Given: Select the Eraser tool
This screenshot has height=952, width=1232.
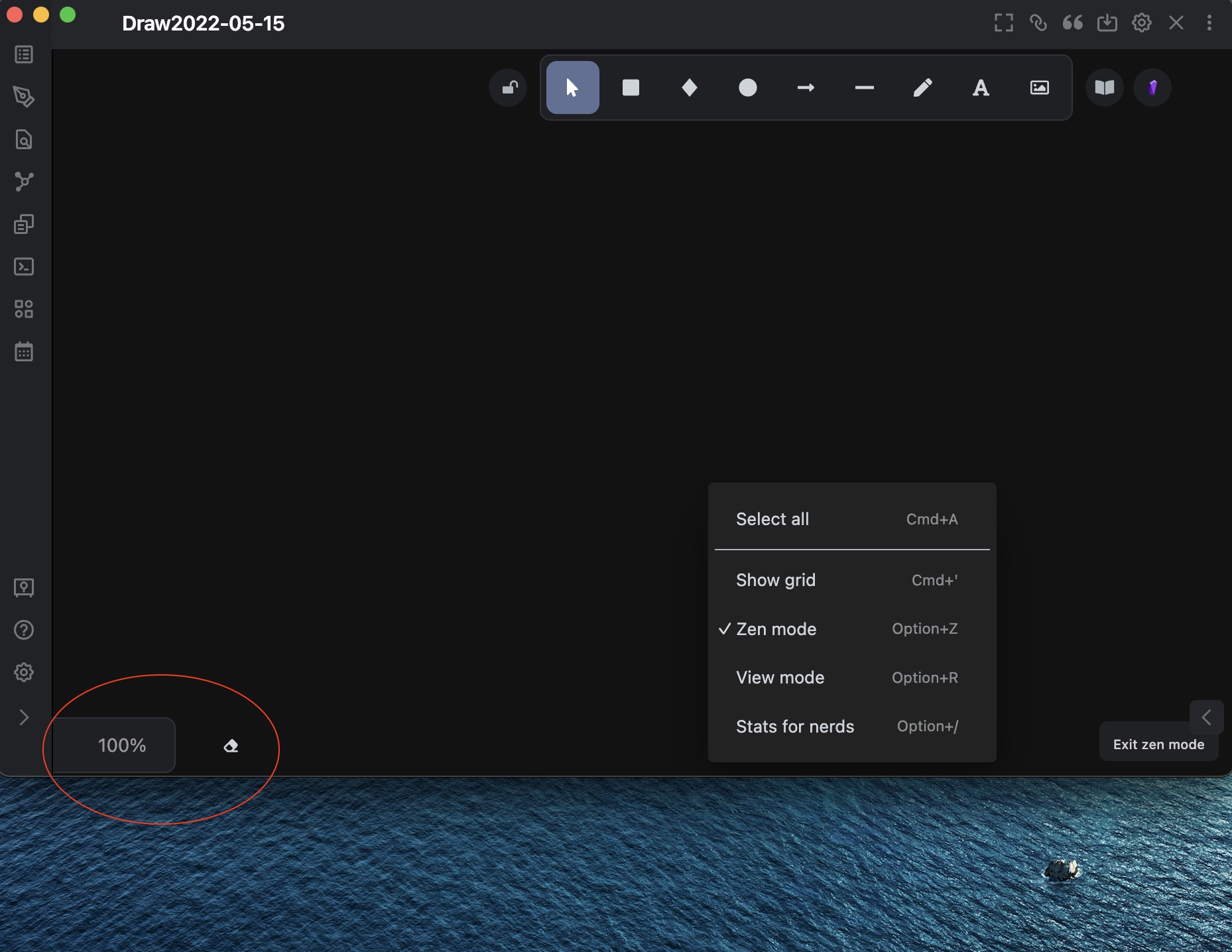Looking at the screenshot, I should coord(231,746).
